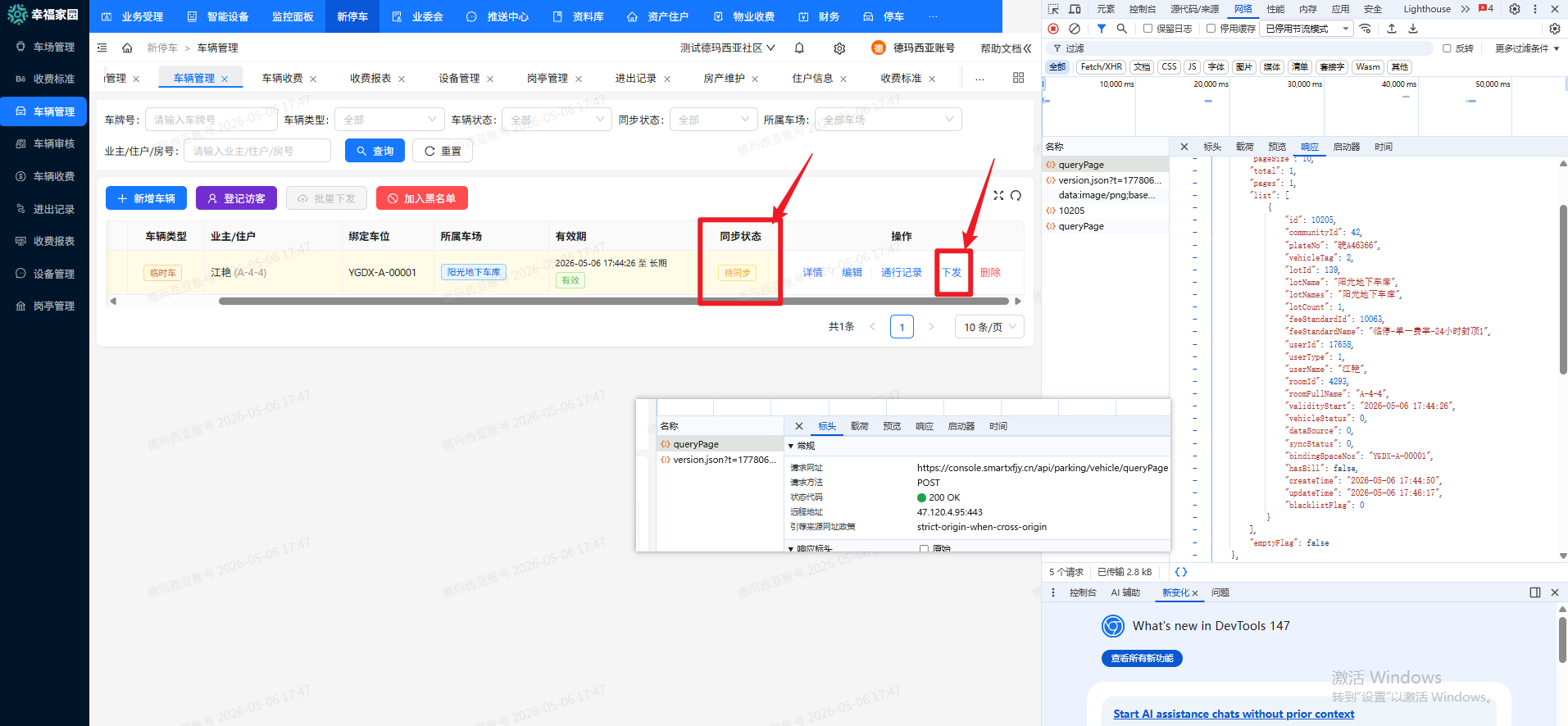Toggle the CSS request type filter
This screenshot has width=1568, height=726.
[1169, 67]
